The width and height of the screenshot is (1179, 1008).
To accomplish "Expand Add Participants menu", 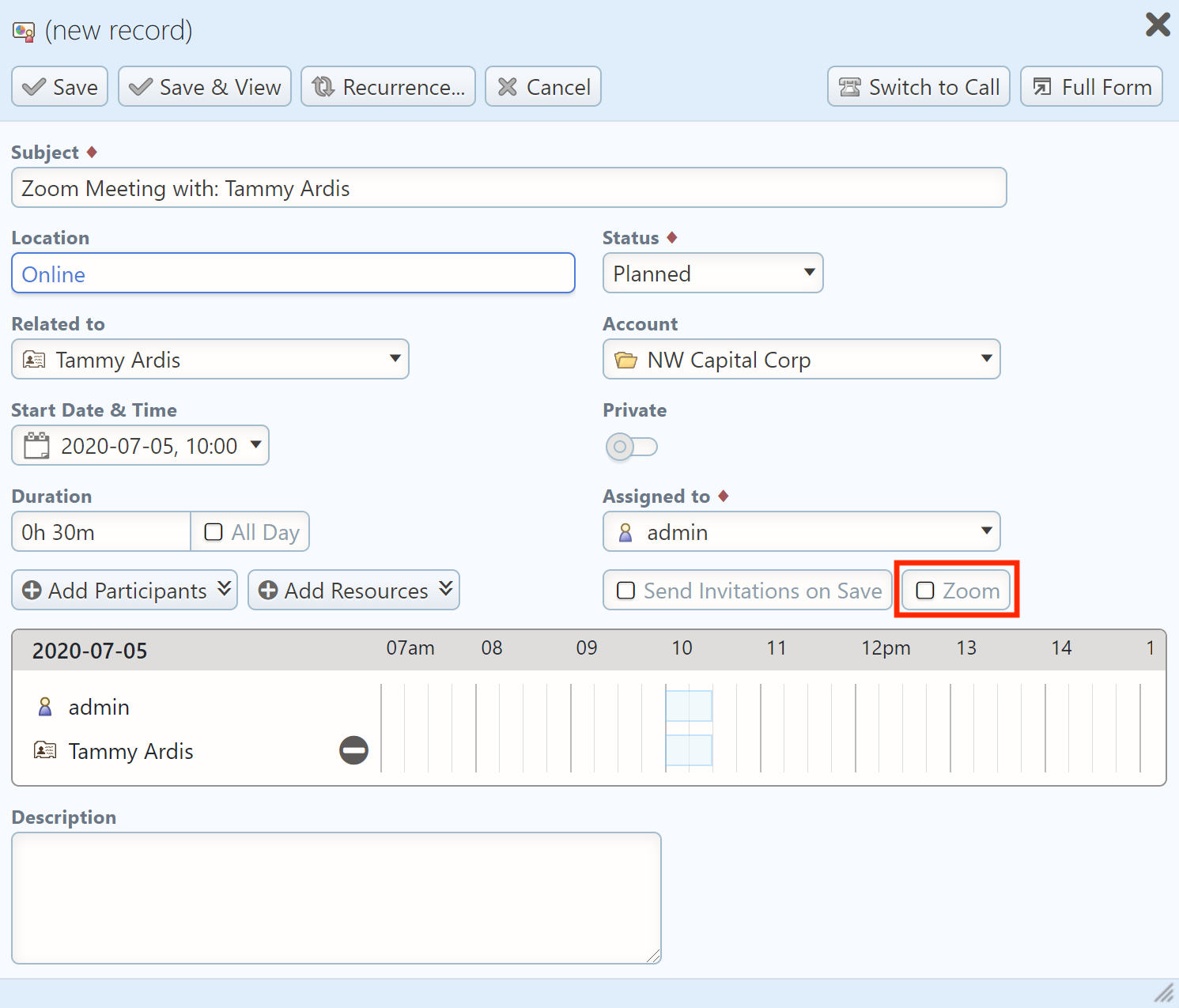I will pyautogui.click(x=125, y=590).
